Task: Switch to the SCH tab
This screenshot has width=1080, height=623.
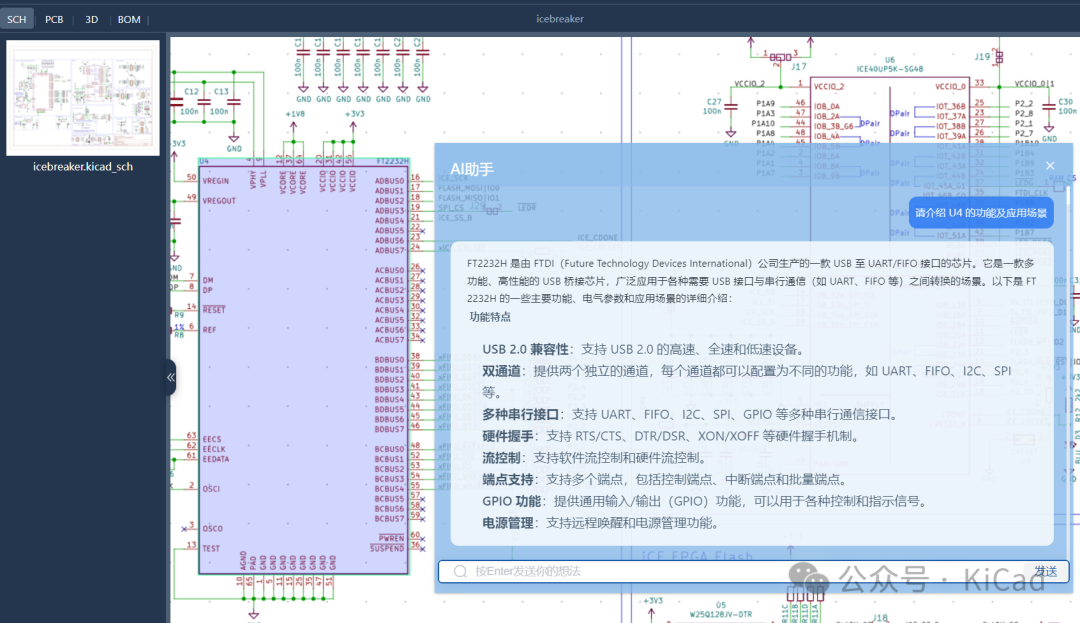Action: coord(17,19)
